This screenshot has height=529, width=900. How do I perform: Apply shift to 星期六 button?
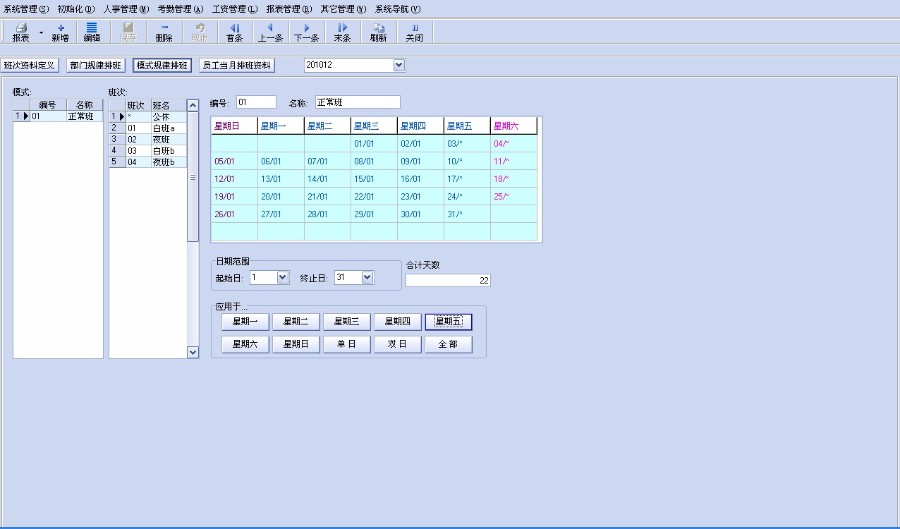pyautogui.click(x=245, y=344)
